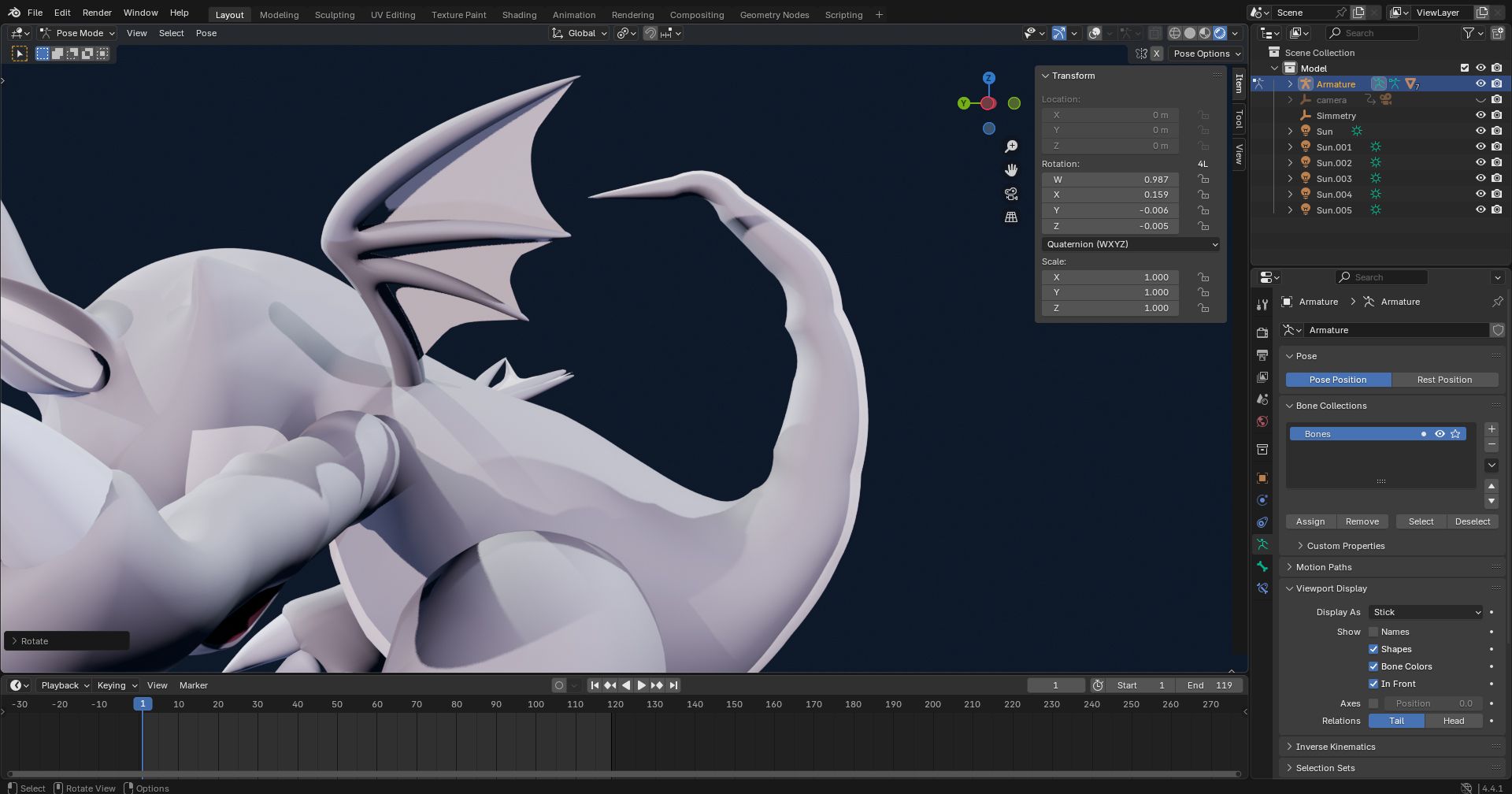
Task: Open sidebar Tool tab
Action: [1239, 119]
